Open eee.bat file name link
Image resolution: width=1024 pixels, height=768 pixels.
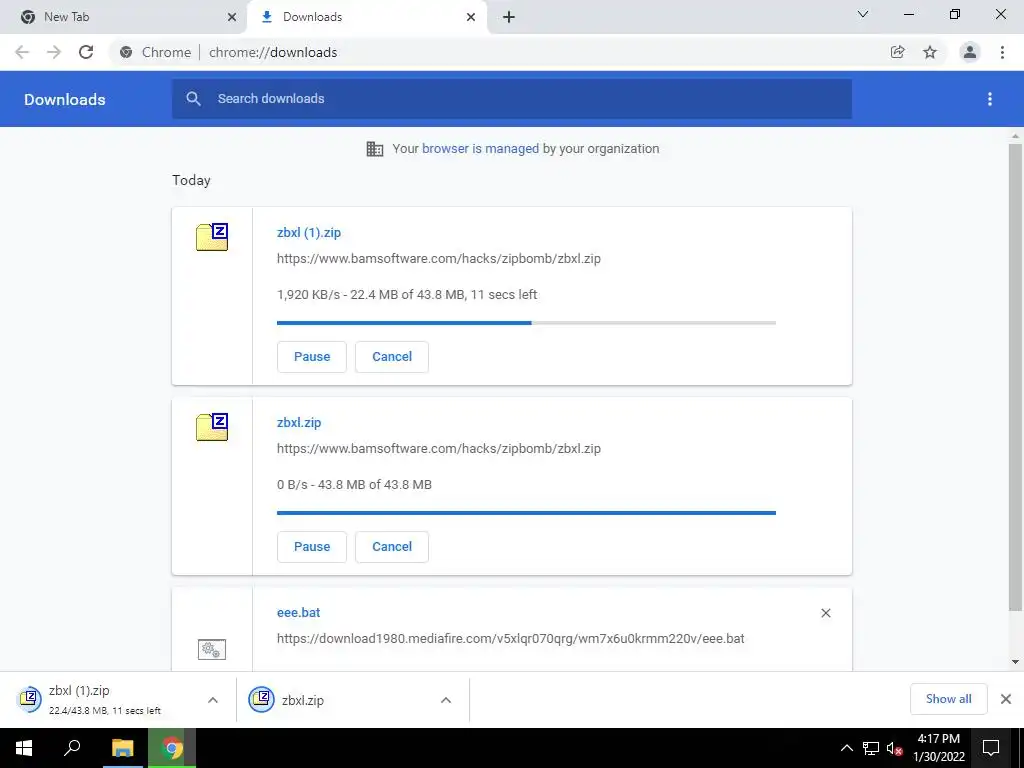(x=298, y=613)
